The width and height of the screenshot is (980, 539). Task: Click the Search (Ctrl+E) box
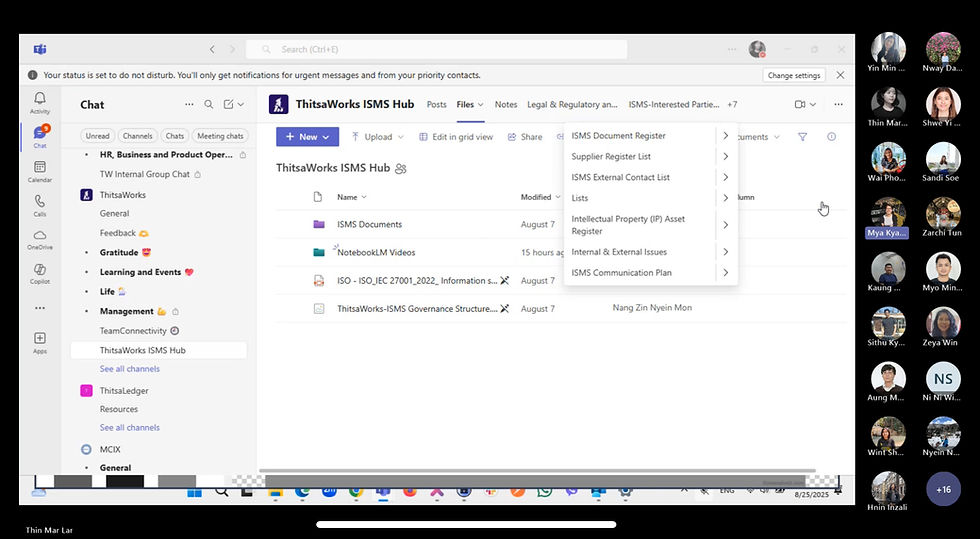coord(436,49)
